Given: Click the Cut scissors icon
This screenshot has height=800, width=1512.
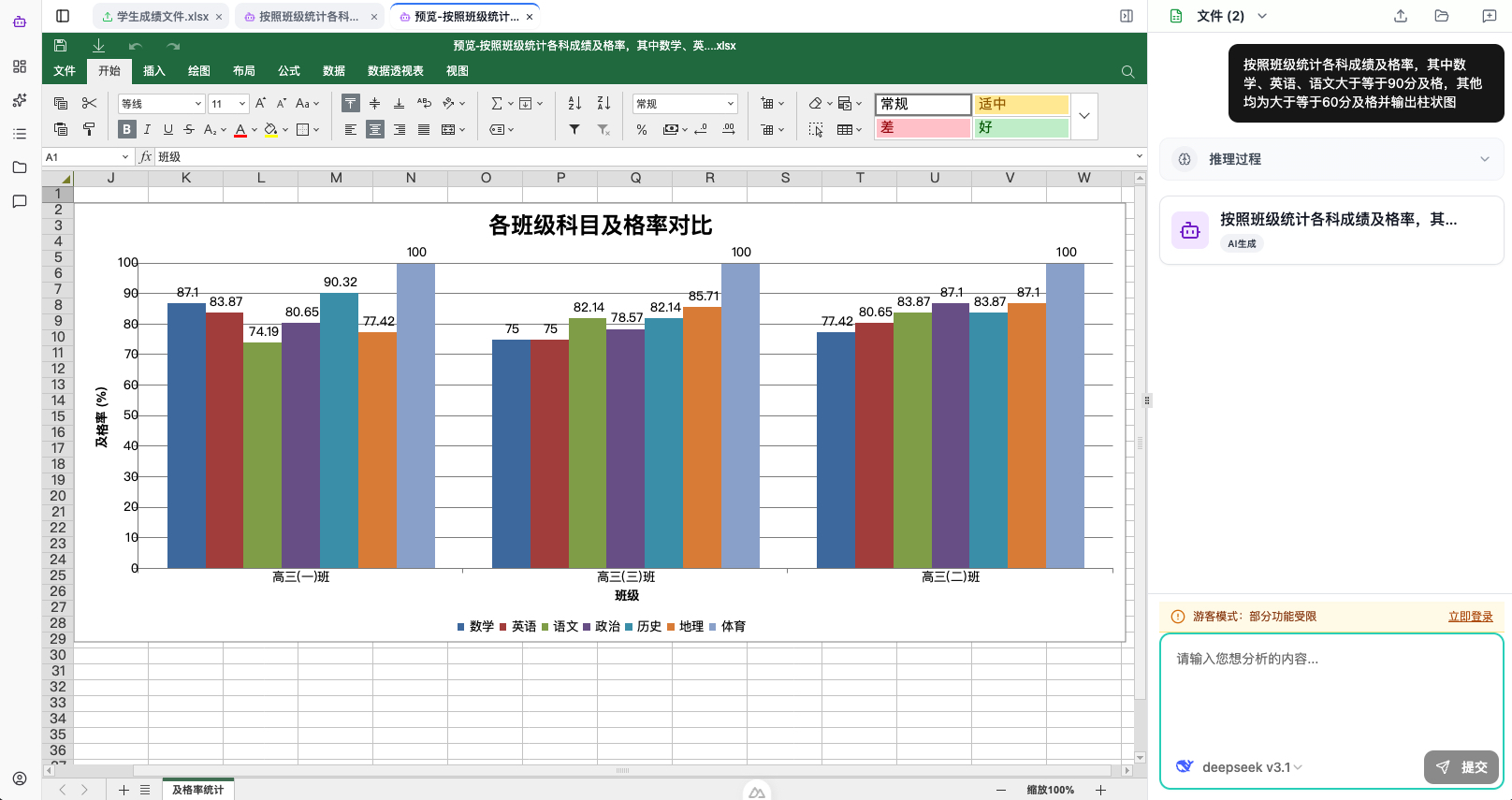Looking at the screenshot, I should [x=89, y=103].
